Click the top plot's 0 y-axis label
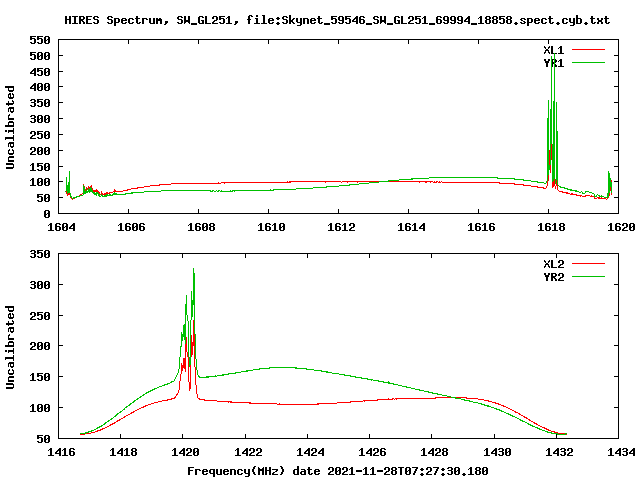Screen dimensions: 640x480 coord(47,214)
